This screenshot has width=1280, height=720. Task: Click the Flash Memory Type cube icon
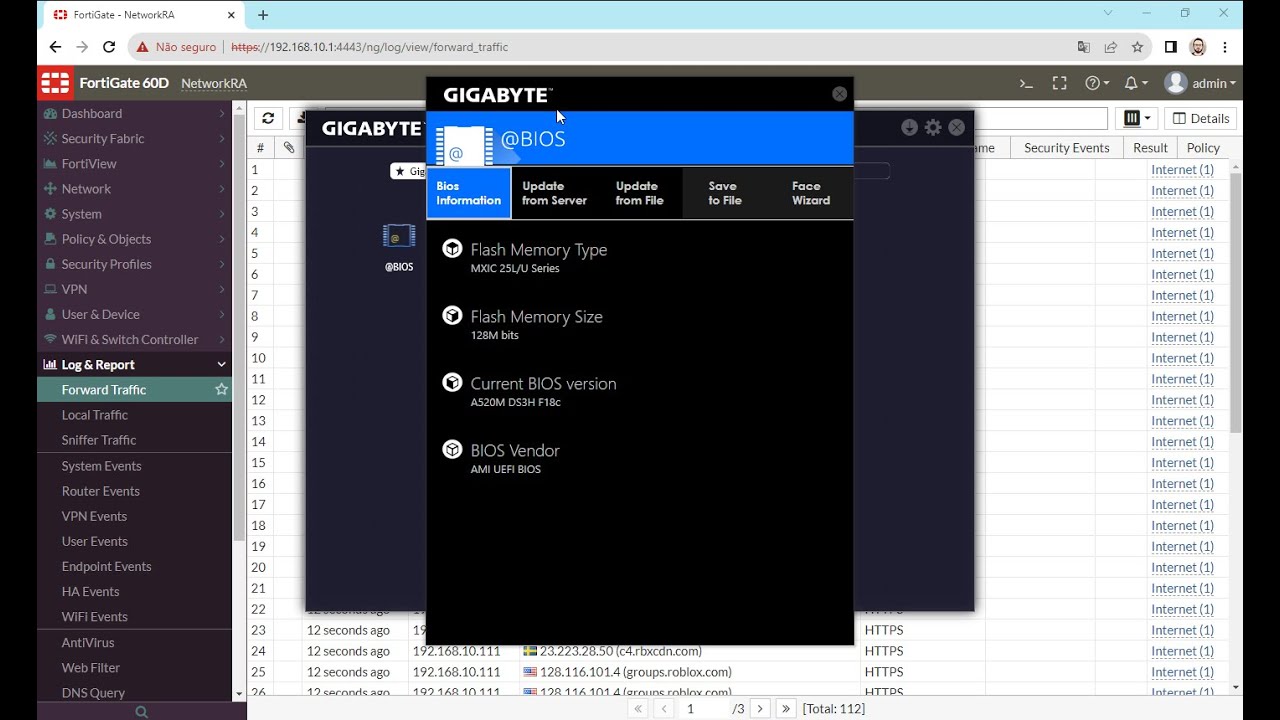[x=452, y=249]
